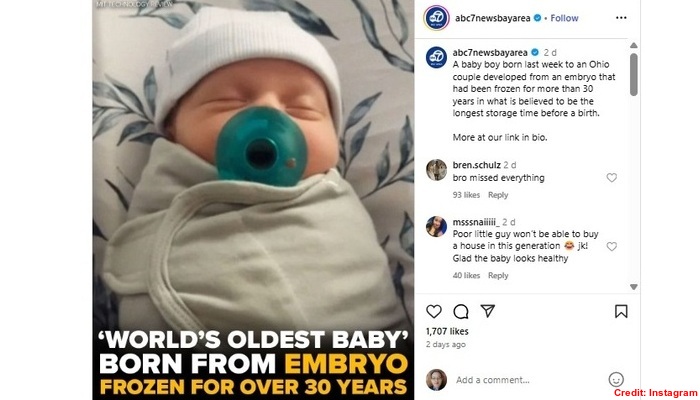
Task: Open emoji picker smiley icon
Action: (616, 379)
